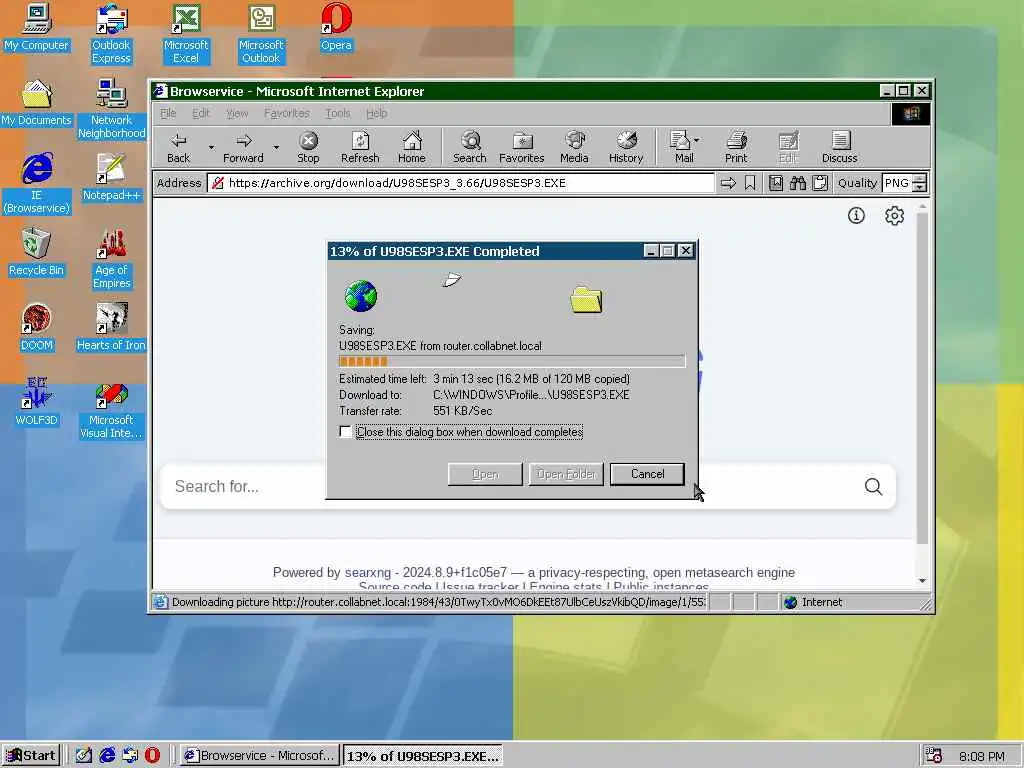This screenshot has height=768, width=1024.
Task: Open the Favorites toolbar button
Action: tap(521, 148)
